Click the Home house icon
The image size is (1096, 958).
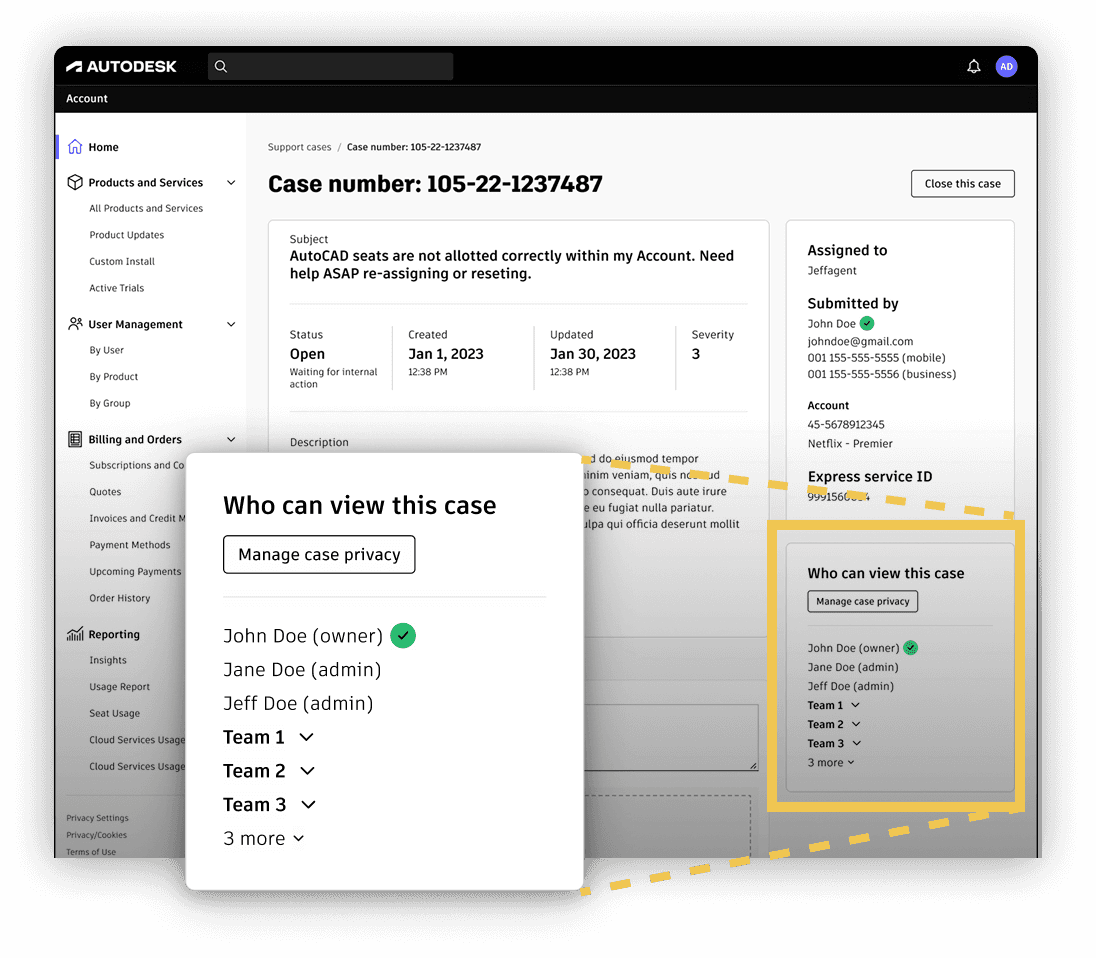(75, 147)
